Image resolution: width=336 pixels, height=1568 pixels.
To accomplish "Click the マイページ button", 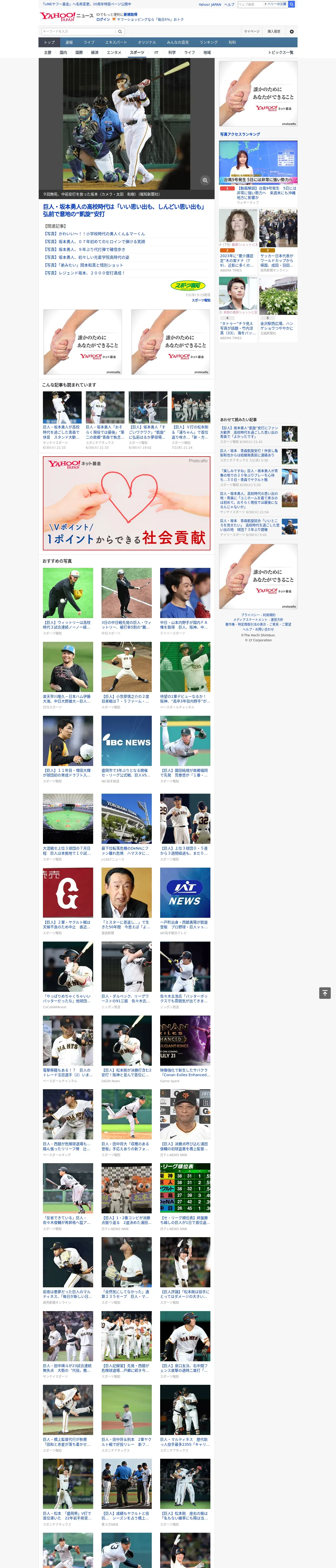I will tap(252, 32).
